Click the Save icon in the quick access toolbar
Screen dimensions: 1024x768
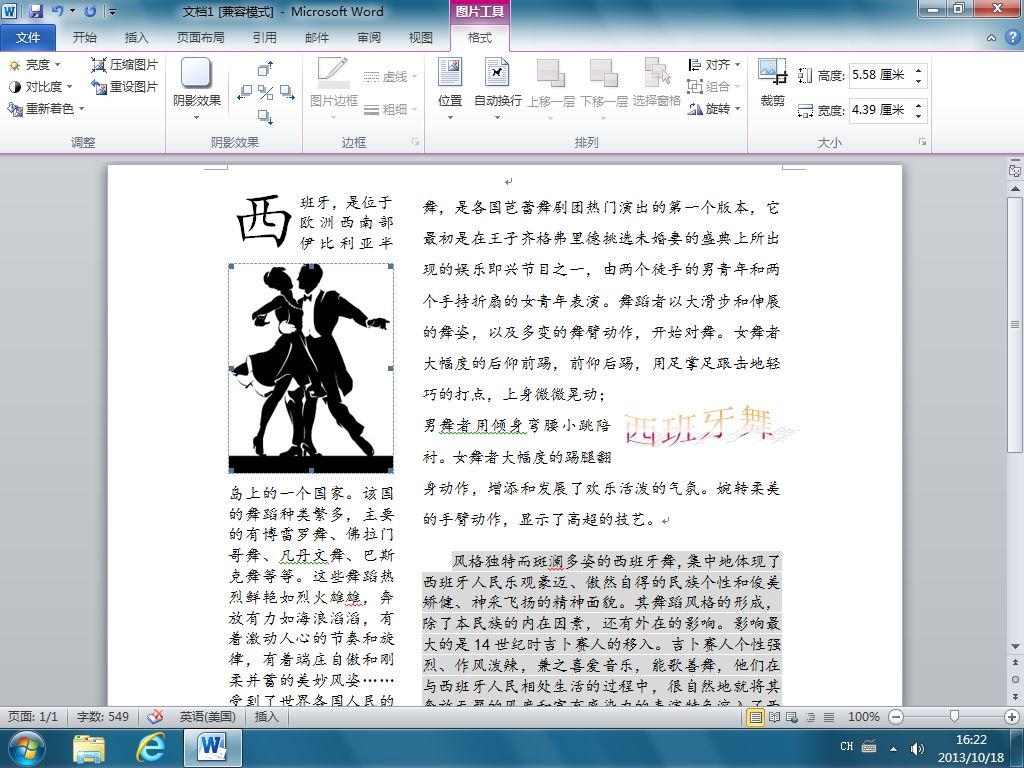pos(35,10)
